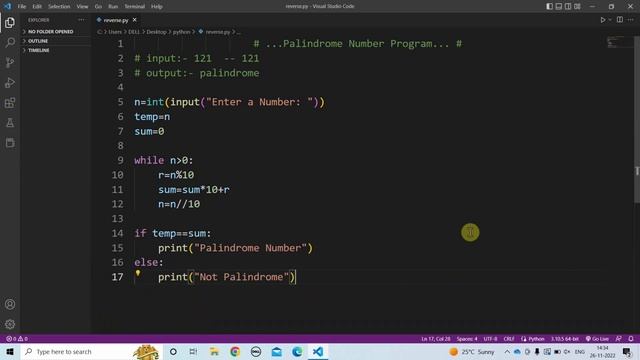Viewport: 640px width, 360px height.
Task: Change CRLF end of line sequence
Action: pyautogui.click(x=509, y=339)
